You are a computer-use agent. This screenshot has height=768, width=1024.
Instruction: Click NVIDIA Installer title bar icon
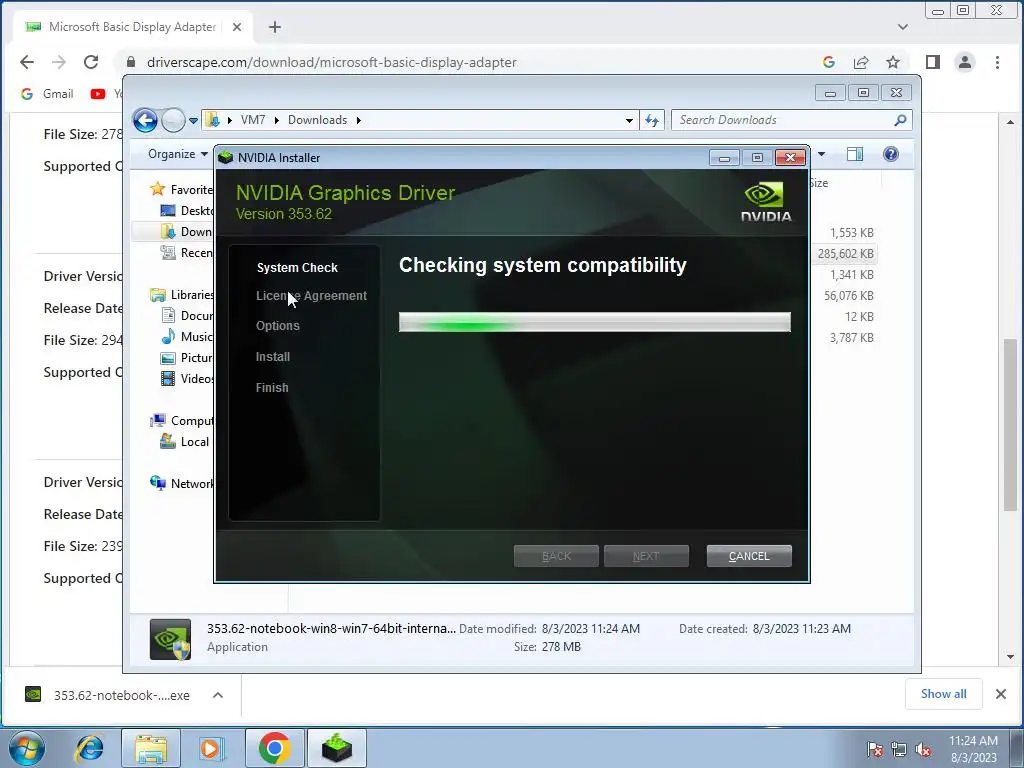click(226, 157)
